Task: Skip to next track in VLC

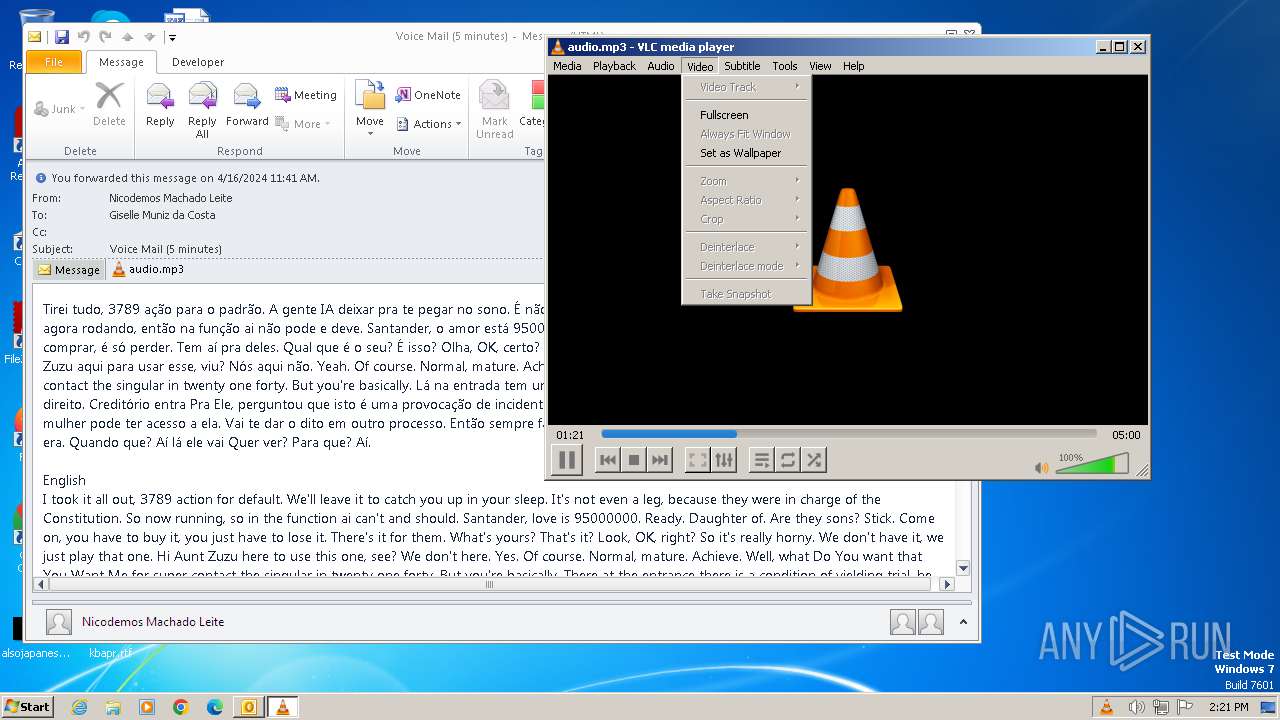Action: [659, 460]
